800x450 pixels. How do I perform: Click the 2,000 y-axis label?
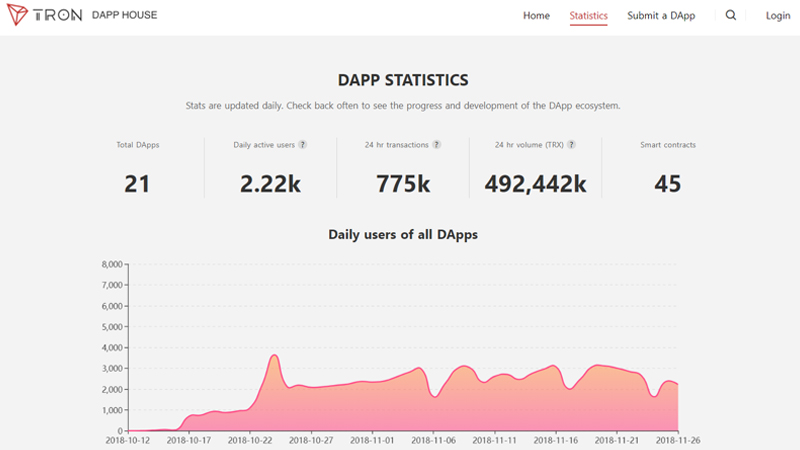(x=112, y=389)
